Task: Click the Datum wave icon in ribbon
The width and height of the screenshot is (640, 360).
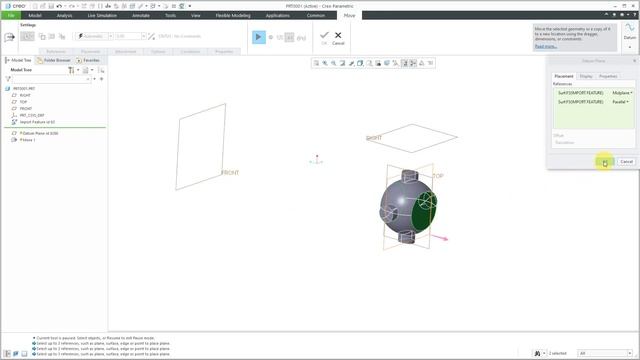Action: (x=630, y=28)
